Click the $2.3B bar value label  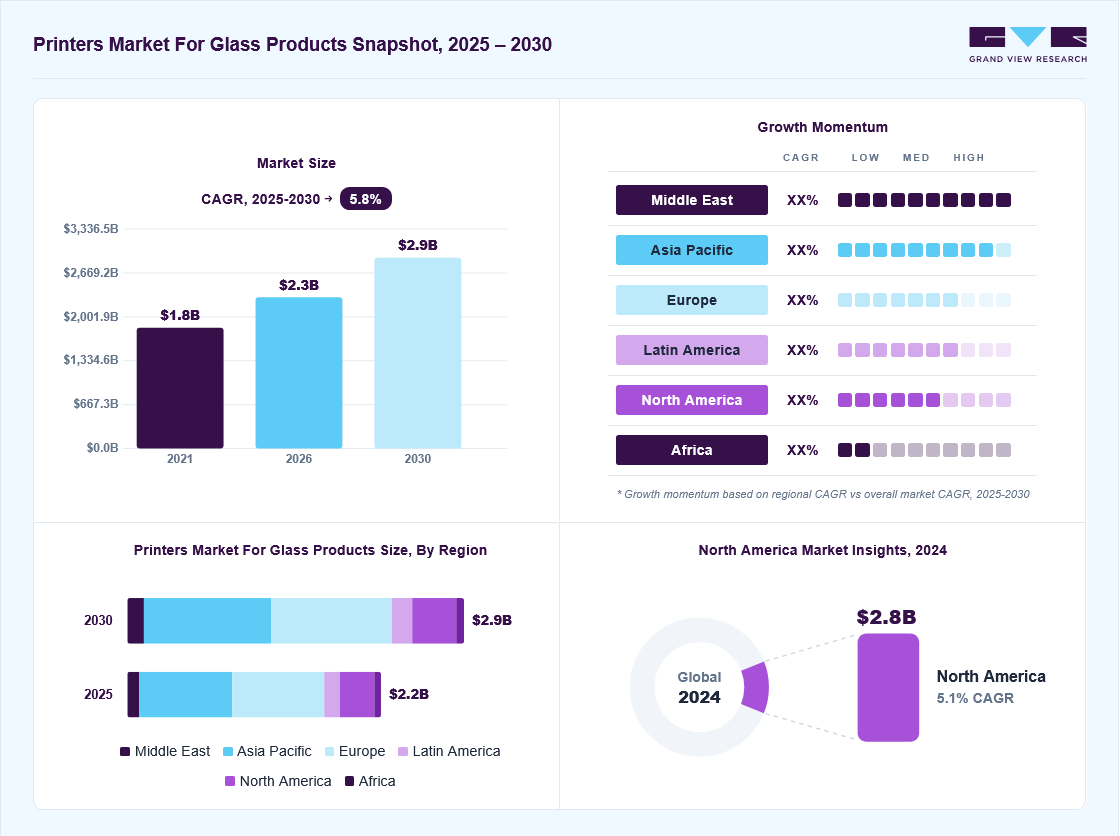coord(299,285)
